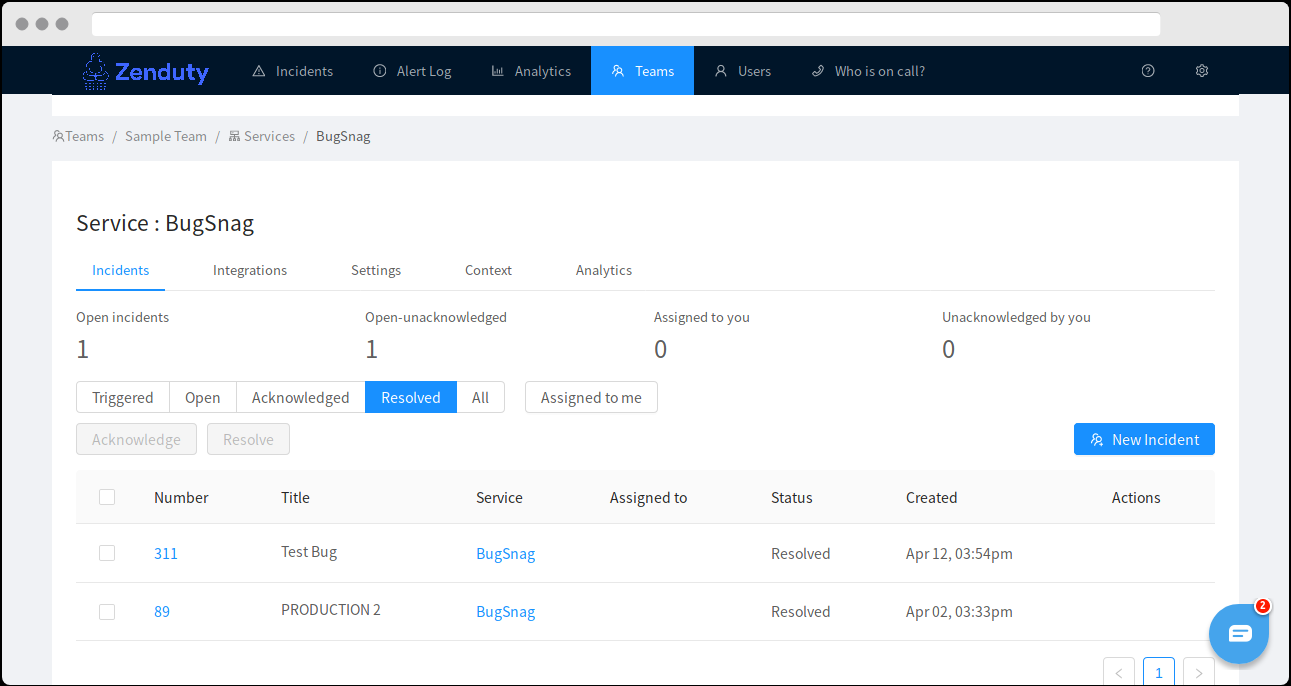Open Incidents in the top navigation
This screenshot has width=1291, height=686.
click(293, 71)
